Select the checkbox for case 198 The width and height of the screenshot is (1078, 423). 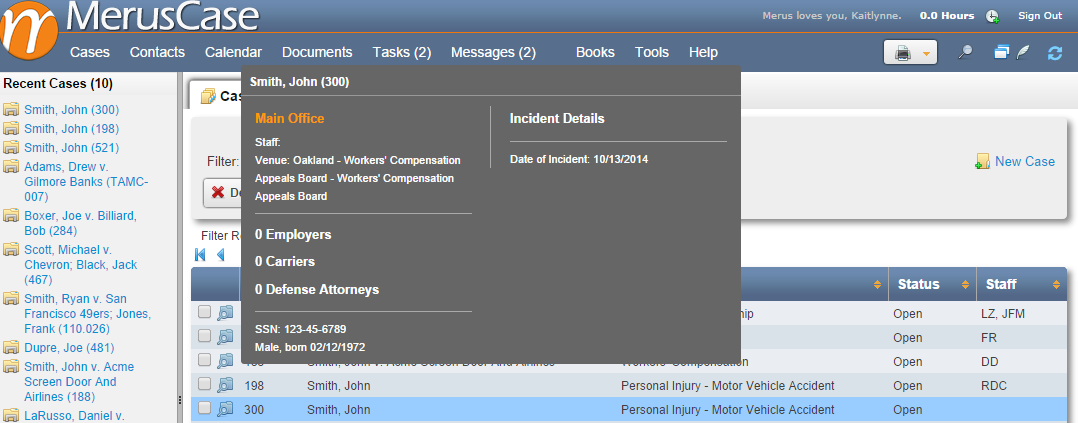204,384
